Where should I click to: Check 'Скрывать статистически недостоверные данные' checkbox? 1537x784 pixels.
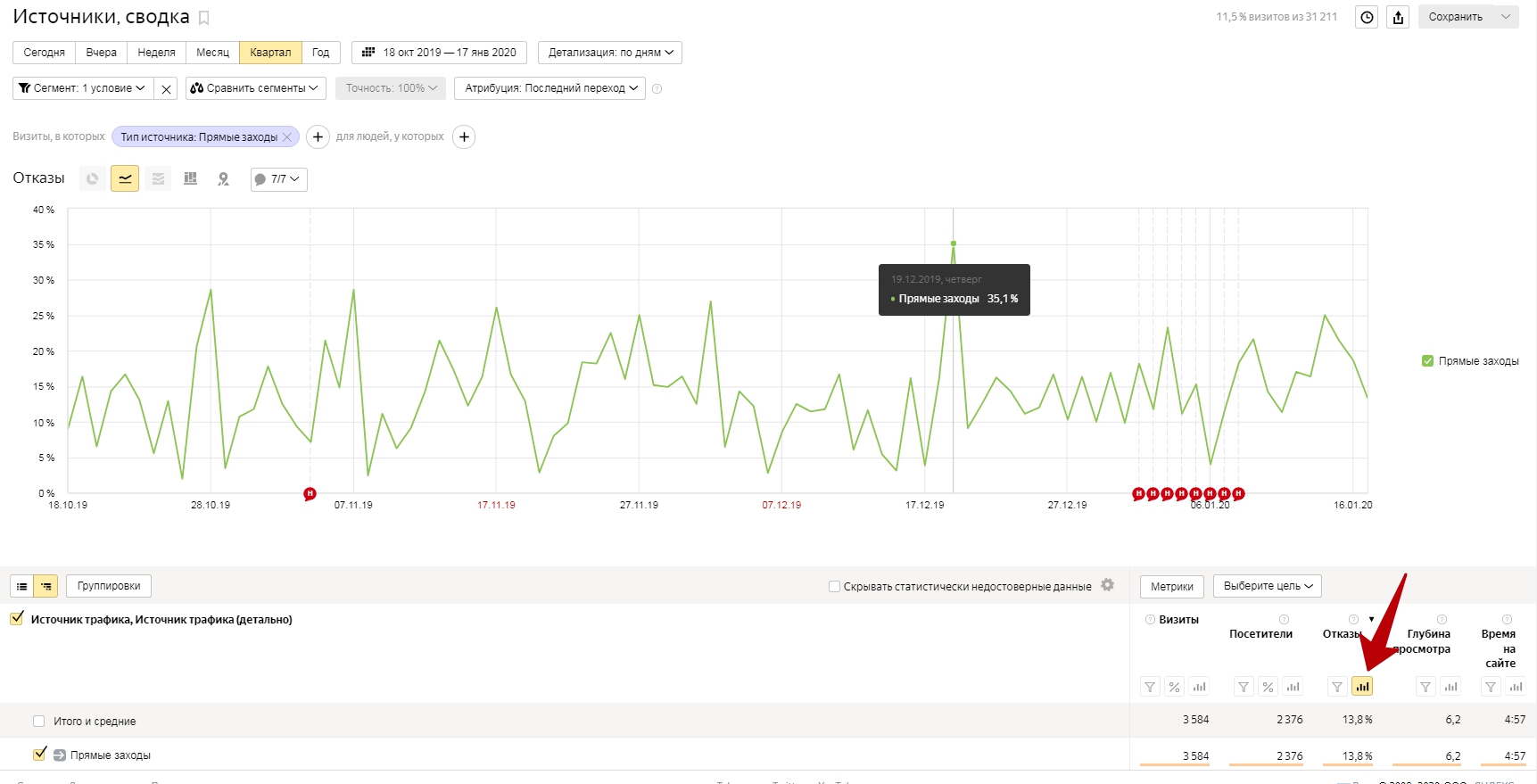pyautogui.click(x=834, y=586)
